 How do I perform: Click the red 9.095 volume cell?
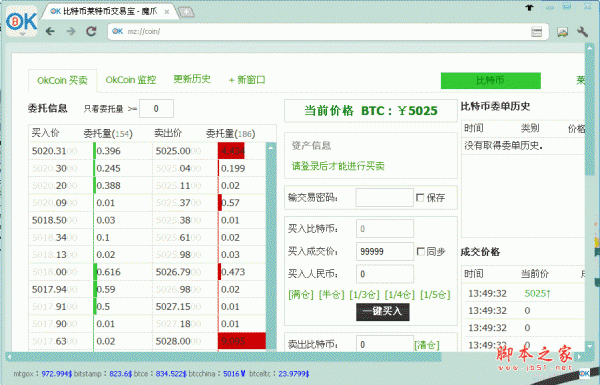241,341
